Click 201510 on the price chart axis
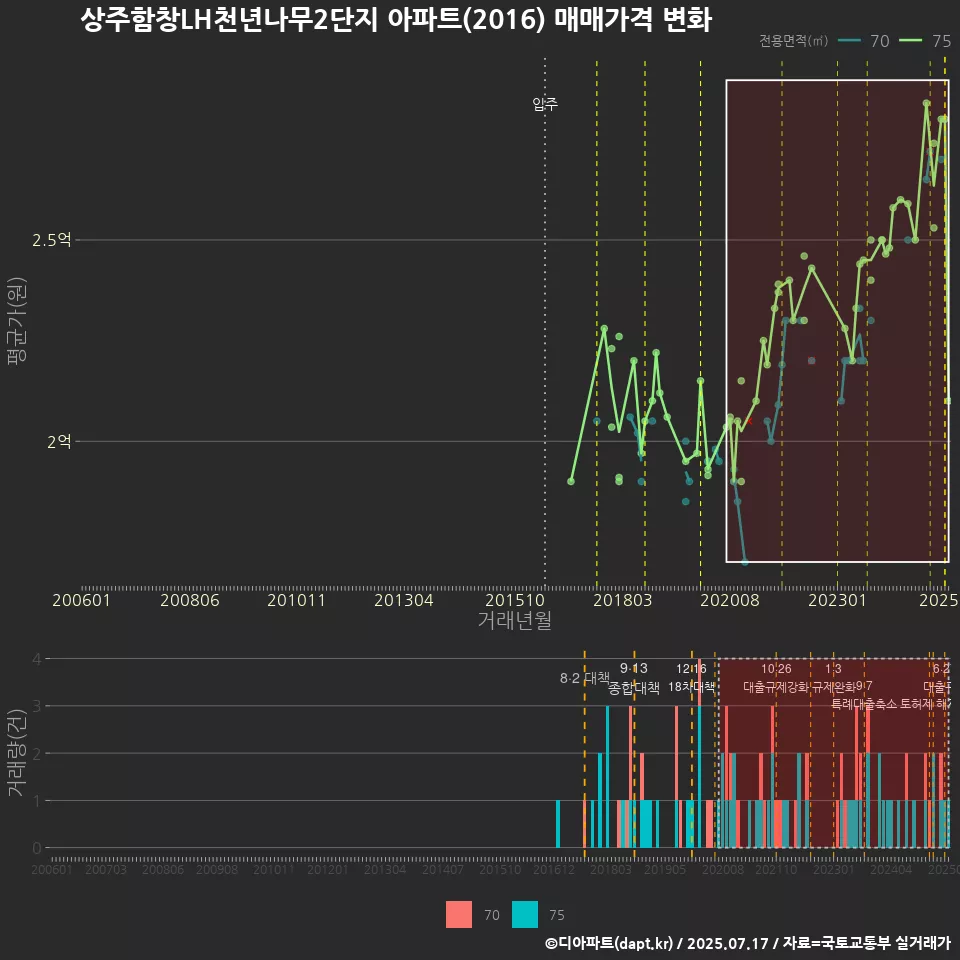This screenshot has height=960, width=960. tap(515, 601)
